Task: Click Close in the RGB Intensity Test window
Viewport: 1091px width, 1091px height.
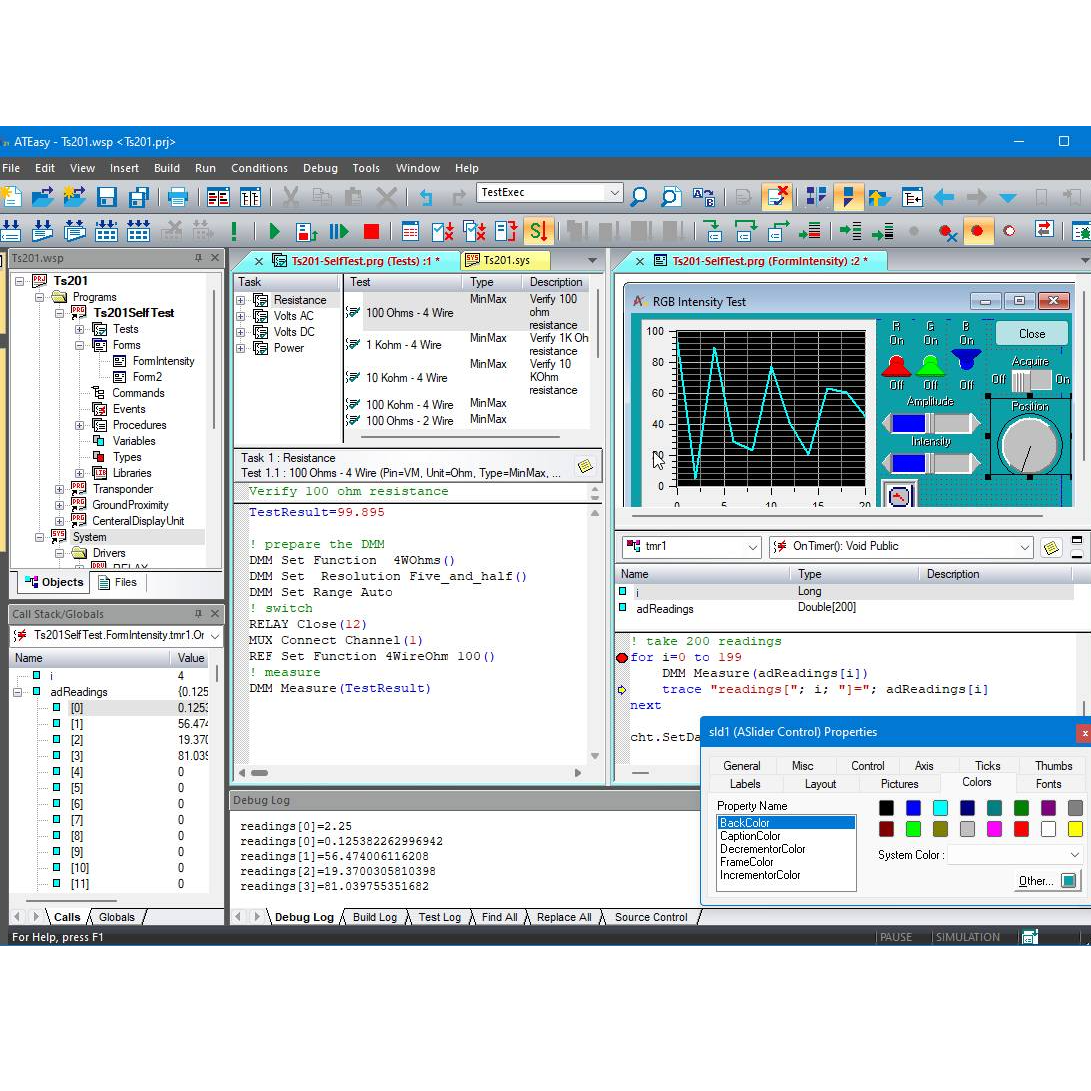Action: click(1031, 334)
